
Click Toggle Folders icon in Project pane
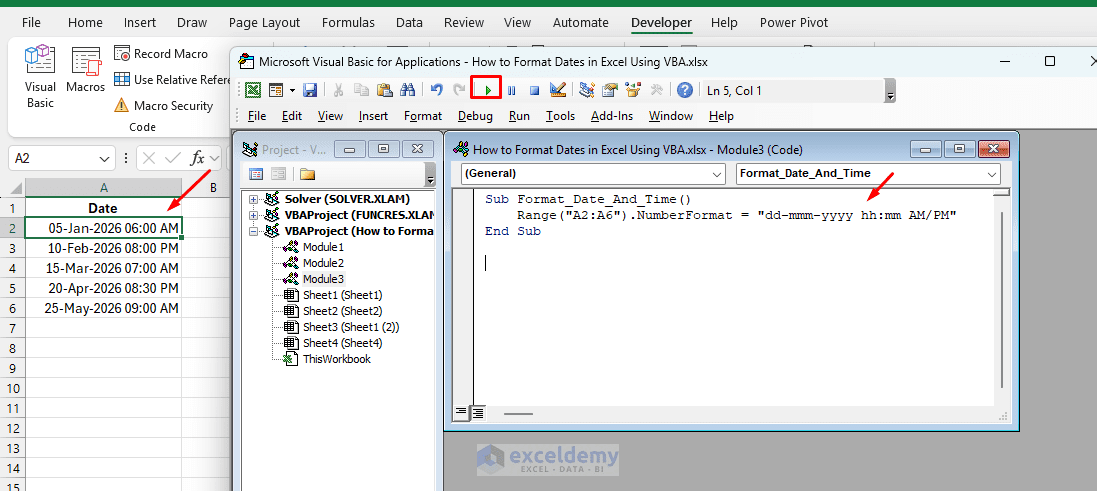pyautogui.click(x=307, y=174)
